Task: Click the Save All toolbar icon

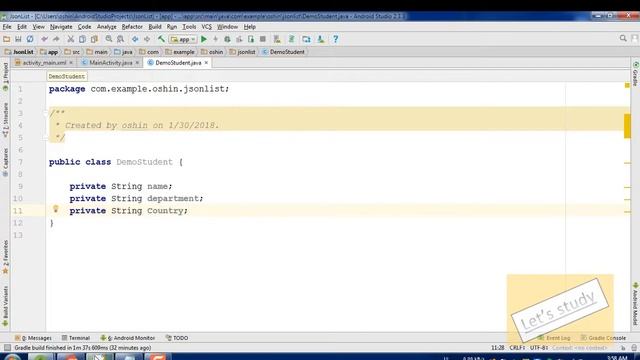Action: 18,39
